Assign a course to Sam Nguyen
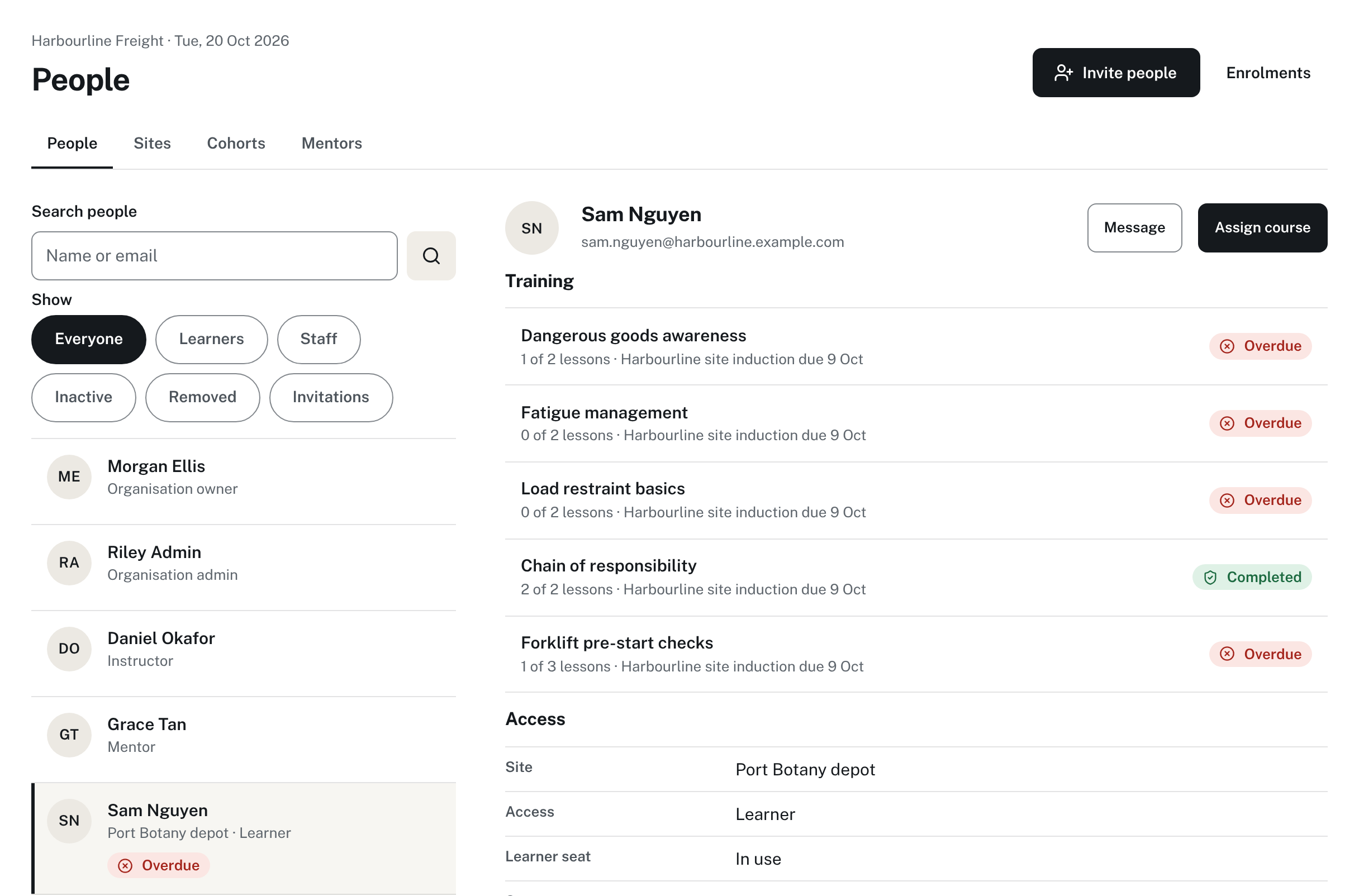The image size is (1359, 896). (x=1262, y=227)
